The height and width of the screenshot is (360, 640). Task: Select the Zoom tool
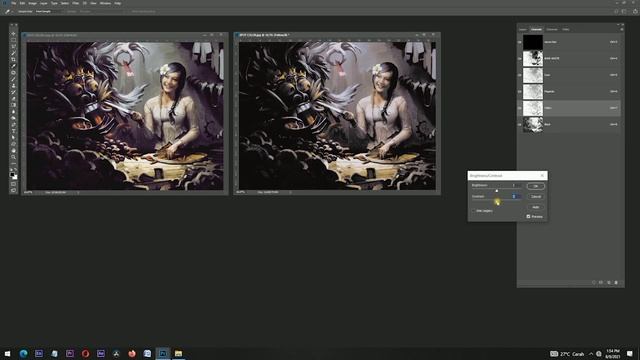click(x=13, y=157)
